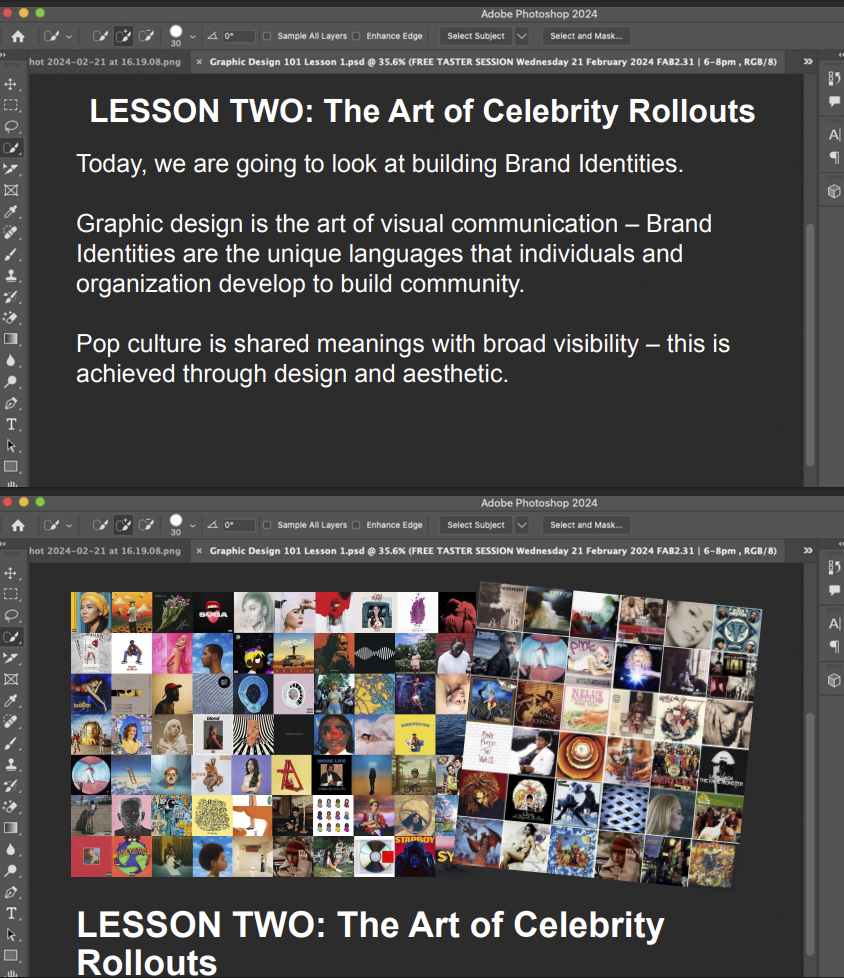Choose Add to Selection mode, upper window
Screen dimensions: 844x978
pyautogui.click(x=124, y=36)
